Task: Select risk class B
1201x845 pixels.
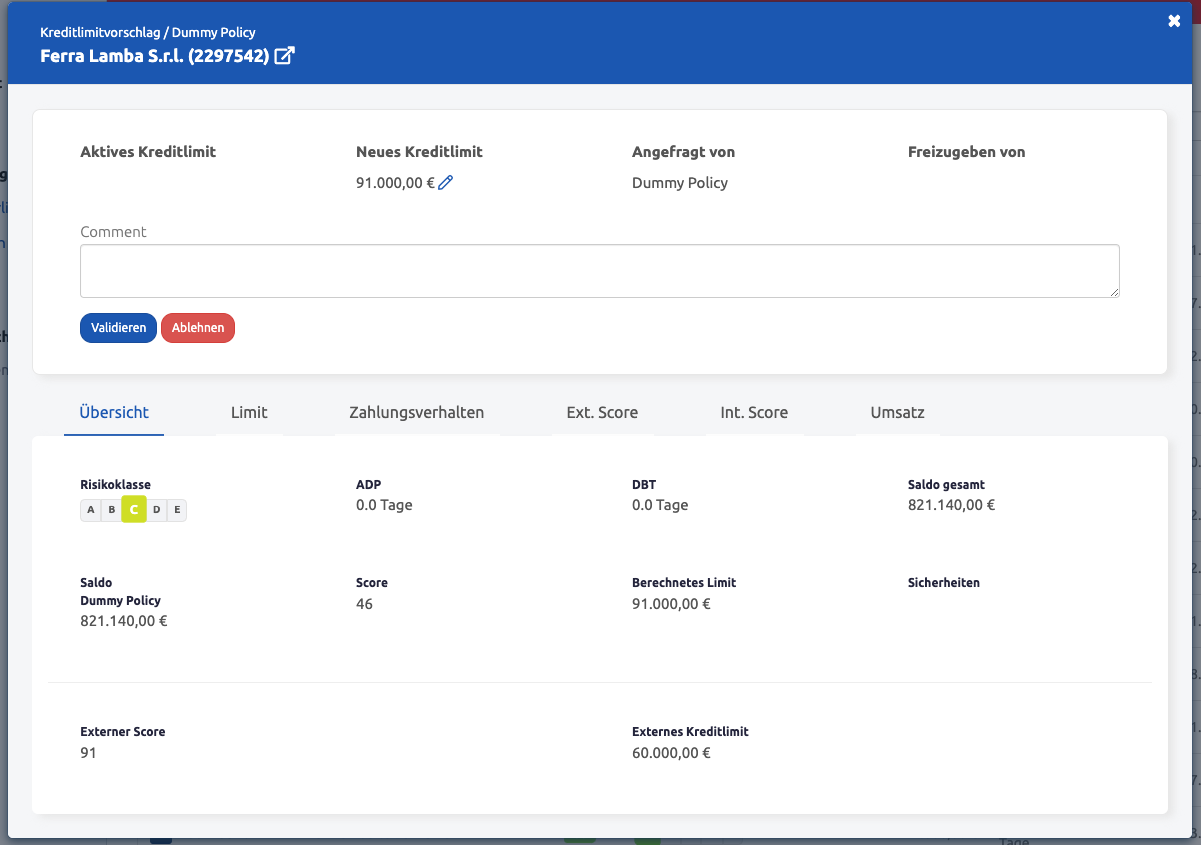Action: [112, 510]
